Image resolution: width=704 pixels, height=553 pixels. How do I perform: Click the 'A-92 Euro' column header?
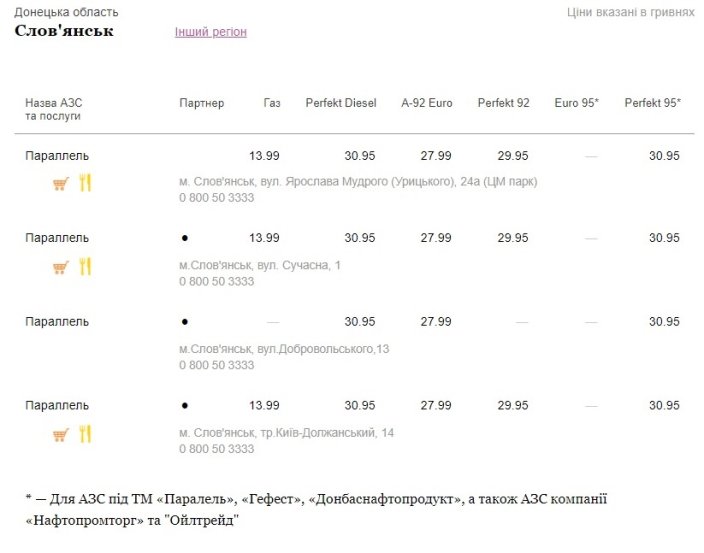pyautogui.click(x=427, y=103)
